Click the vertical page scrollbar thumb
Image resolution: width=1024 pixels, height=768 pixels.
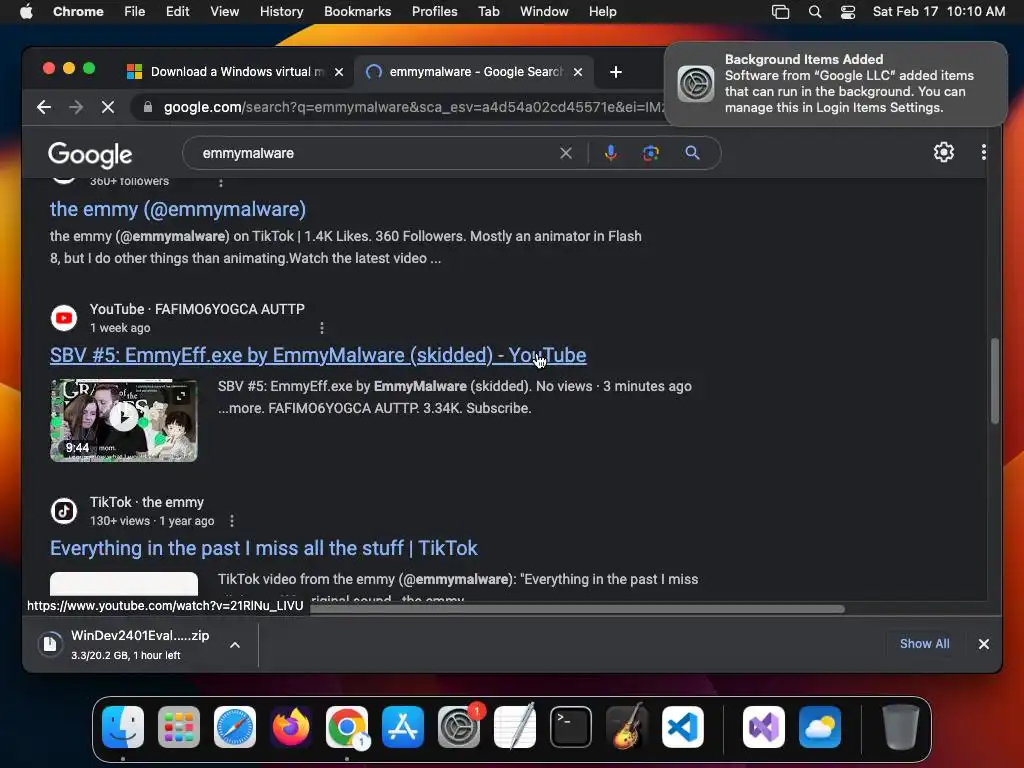coord(995,381)
